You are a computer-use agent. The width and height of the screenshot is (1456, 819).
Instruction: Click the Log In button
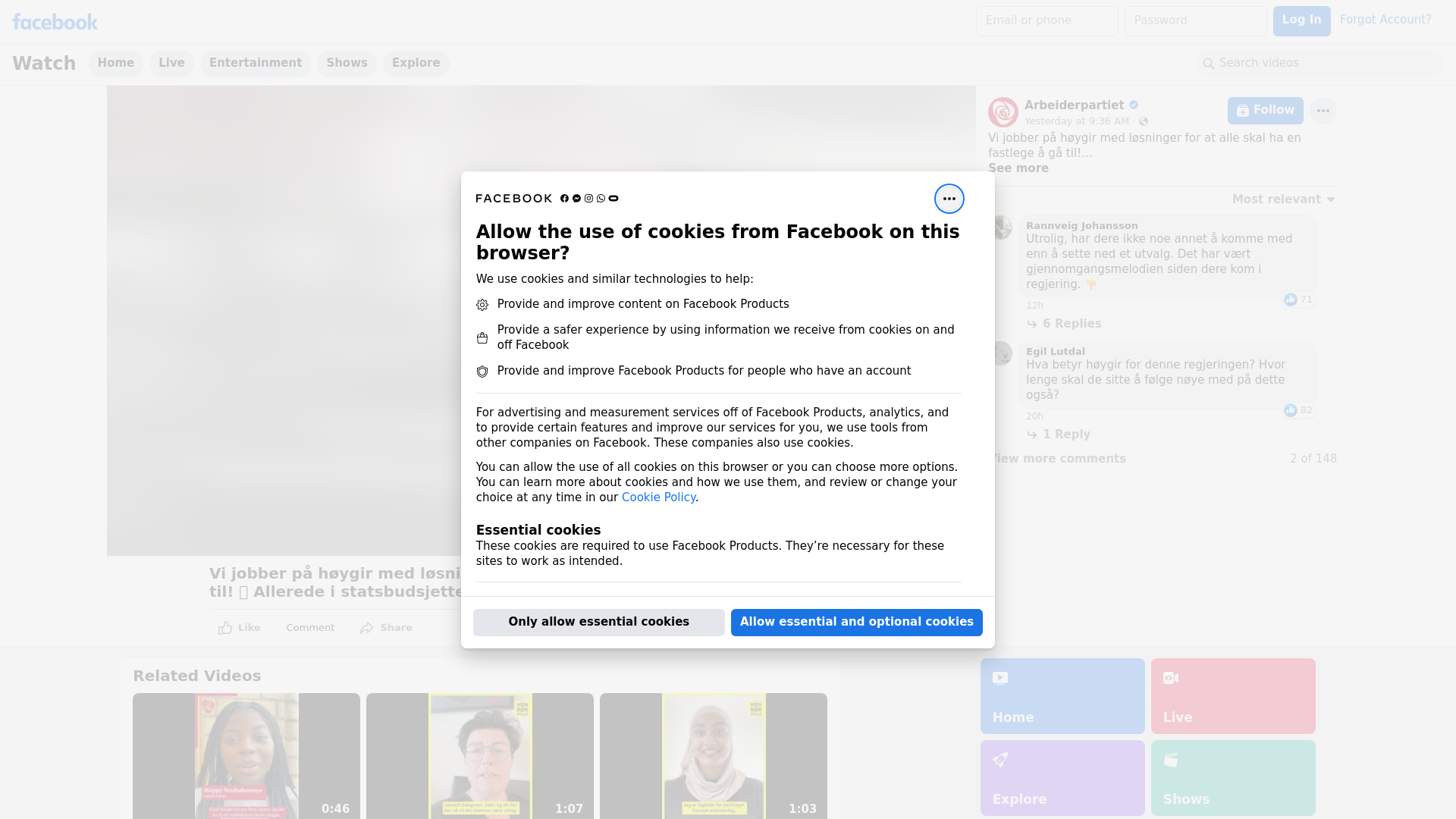click(1301, 21)
